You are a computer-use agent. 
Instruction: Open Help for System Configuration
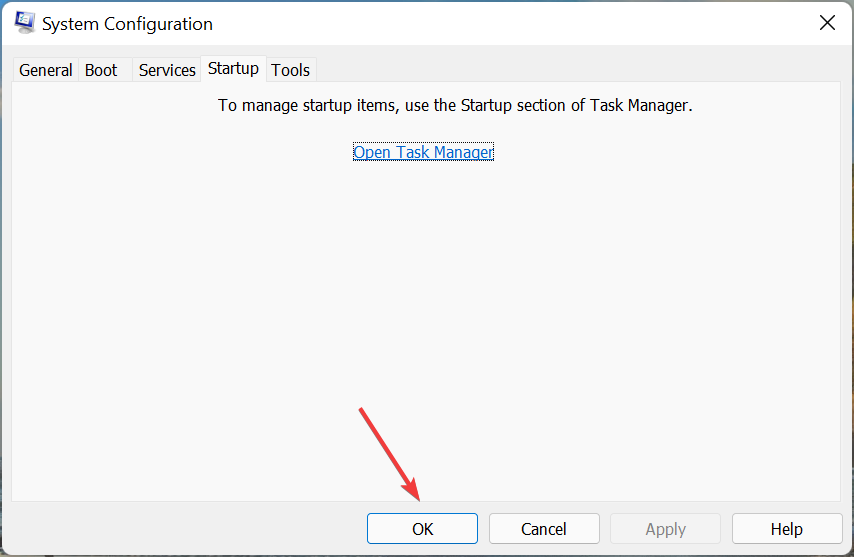[x=787, y=529]
